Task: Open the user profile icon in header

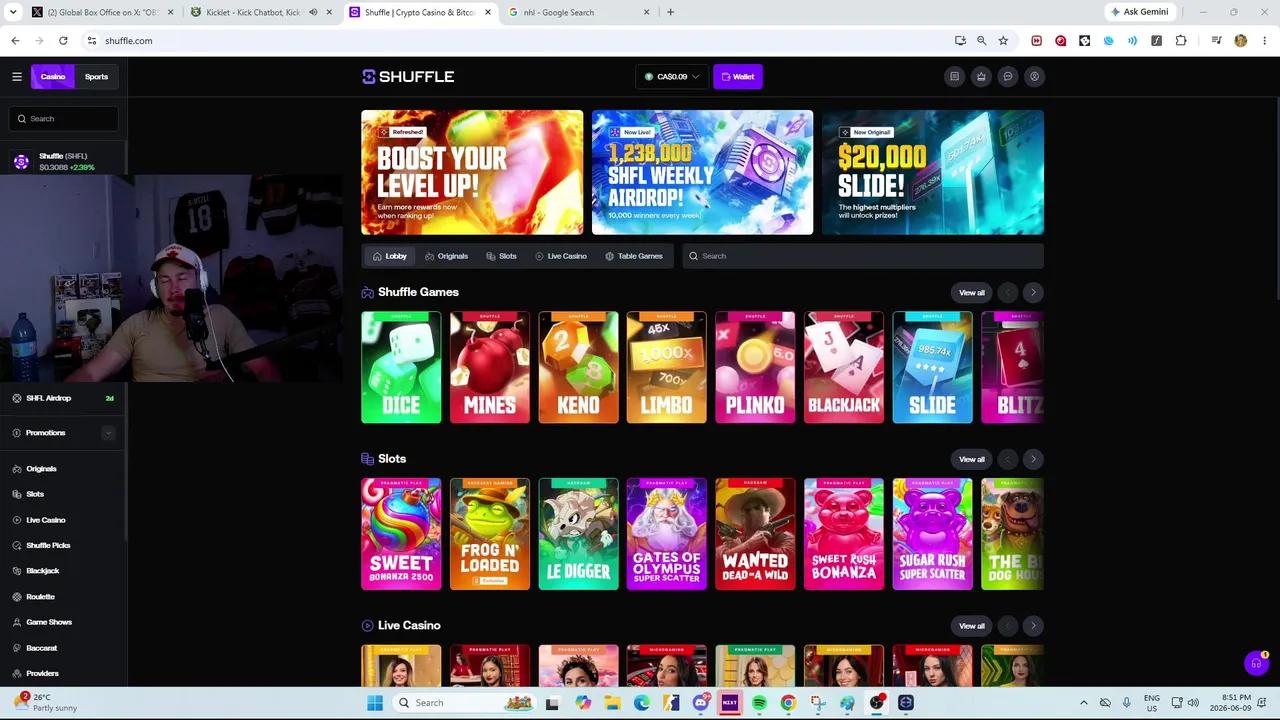Action: tap(1035, 76)
